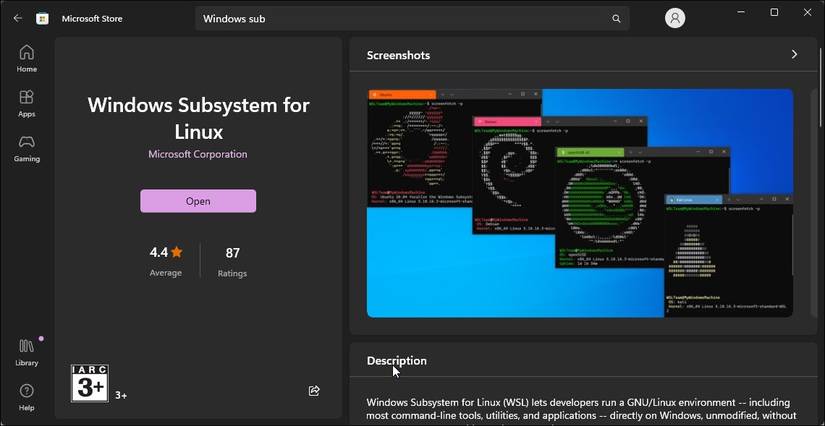Click the IARC 3+ rating badge
The width and height of the screenshot is (825, 426).
[89, 383]
